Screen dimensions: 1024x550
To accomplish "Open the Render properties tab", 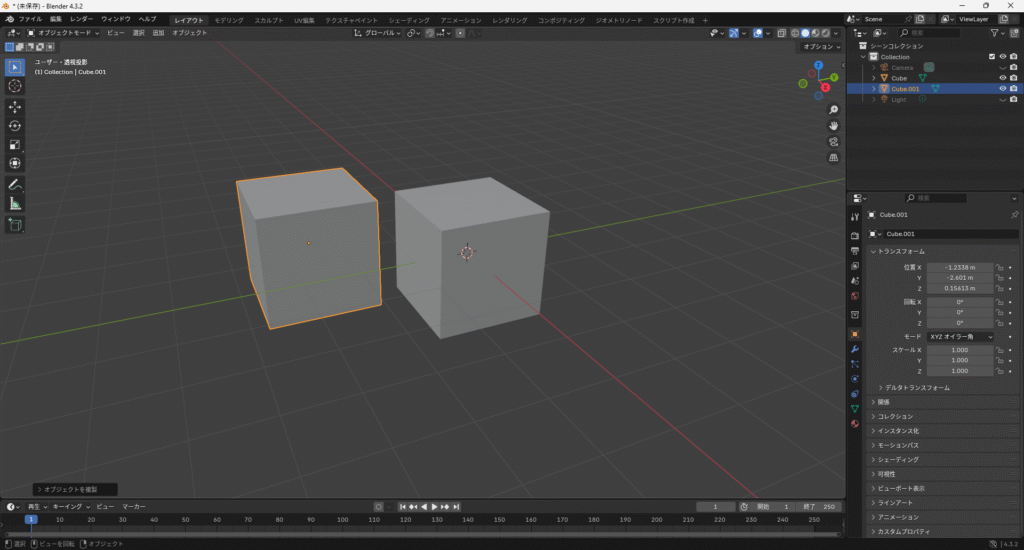I will pos(855,235).
